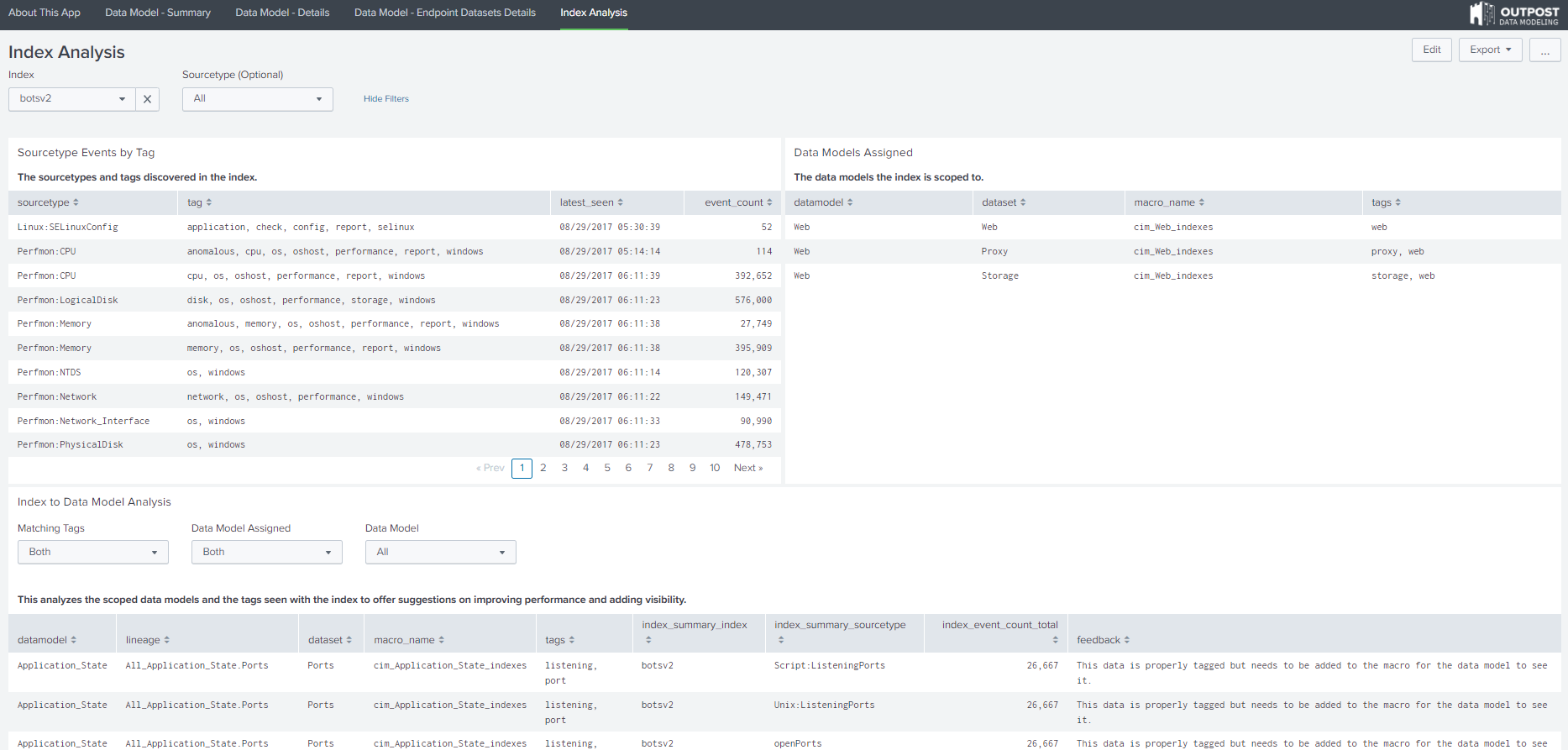Switch to Data Model - Details tab

[282, 13]
